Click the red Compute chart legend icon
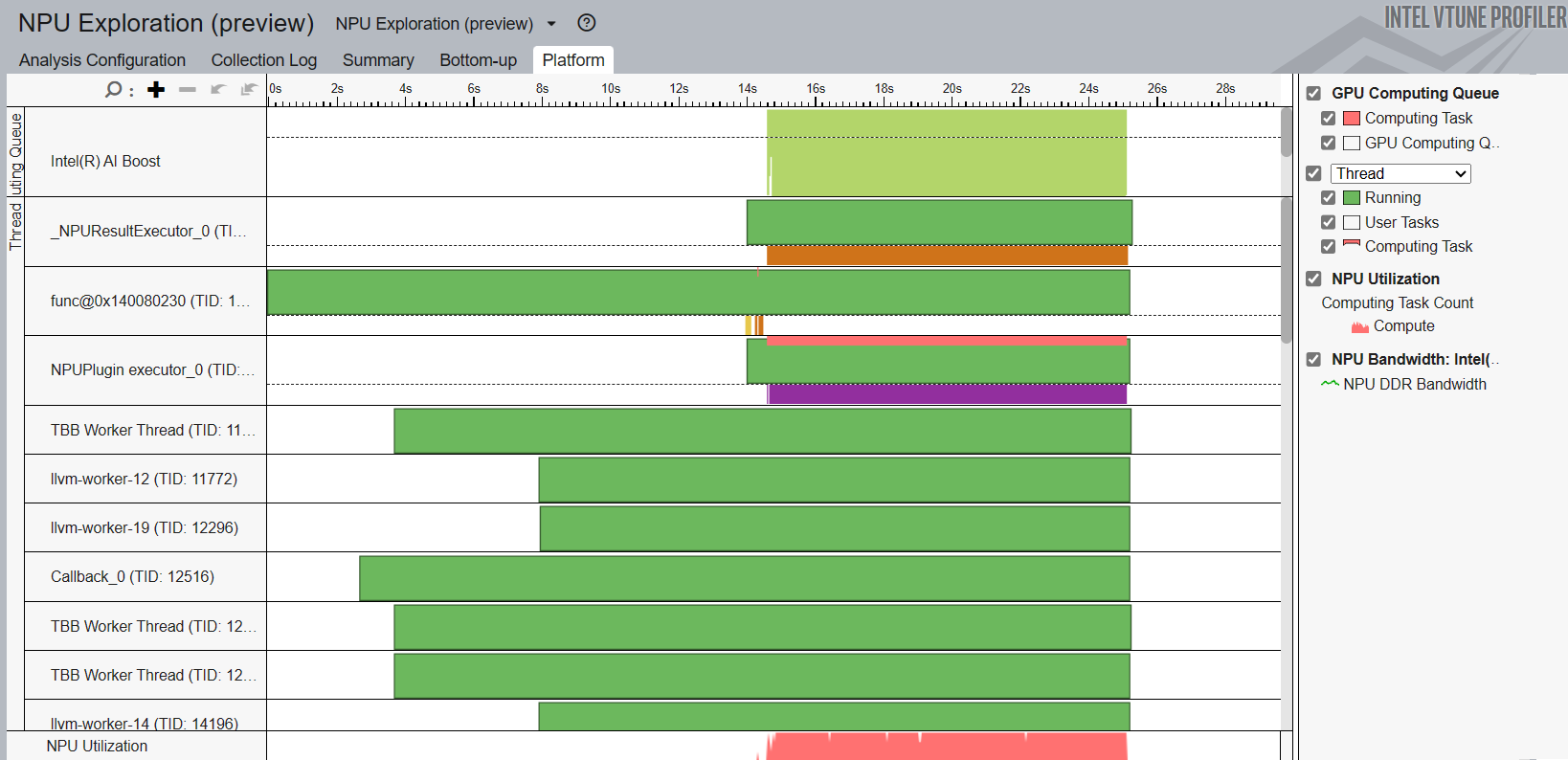The width and height of the screenshot is (1568, 760). pyautogui.click(x=1359, y=327)
